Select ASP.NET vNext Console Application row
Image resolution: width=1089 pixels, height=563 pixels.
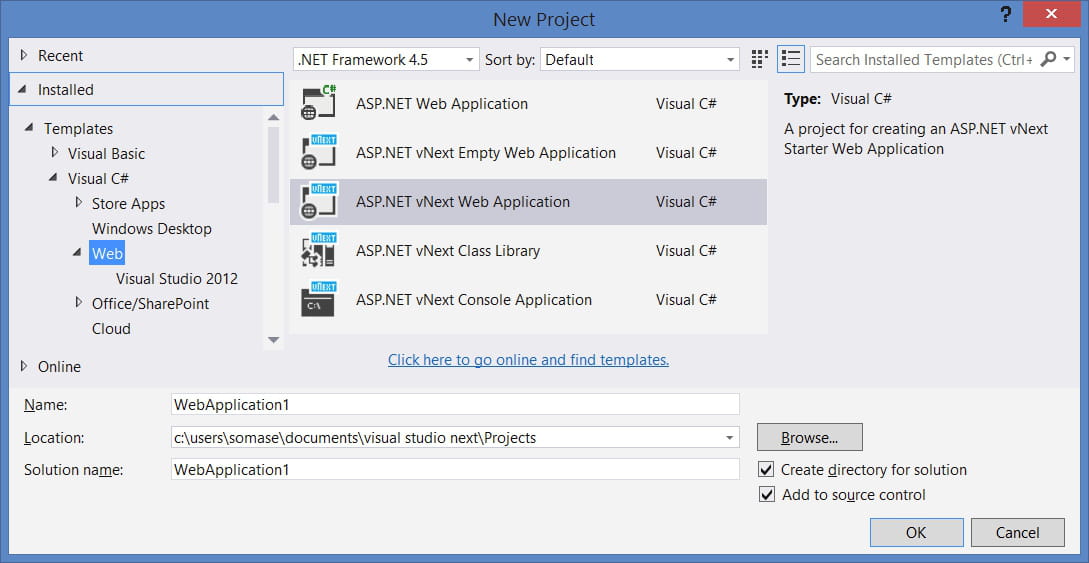coord(529,300)
